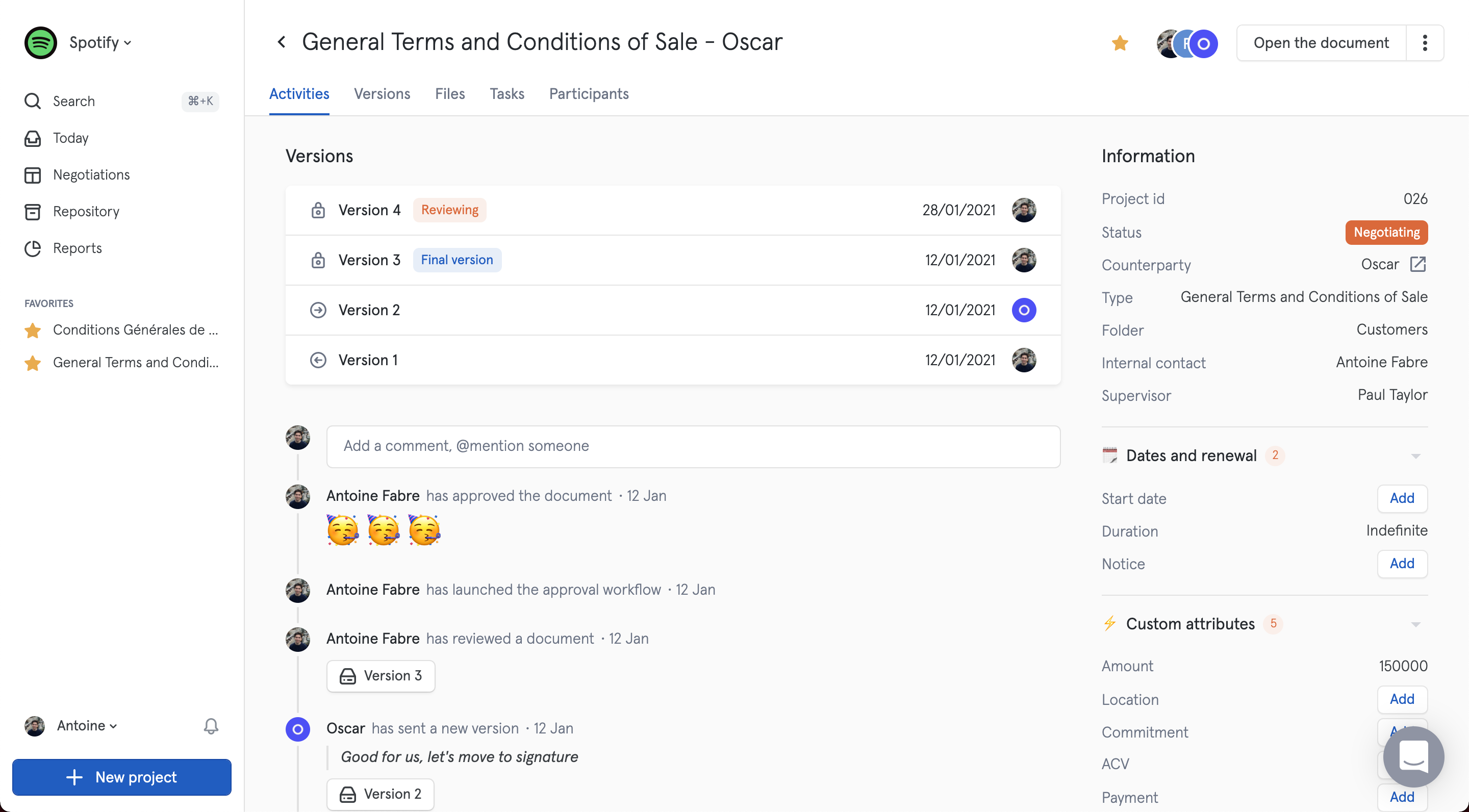The width and height of the screenshot is (1469, 812).
Task: Collapse the Custom attributes section
Action: (x=1415, y=624)
